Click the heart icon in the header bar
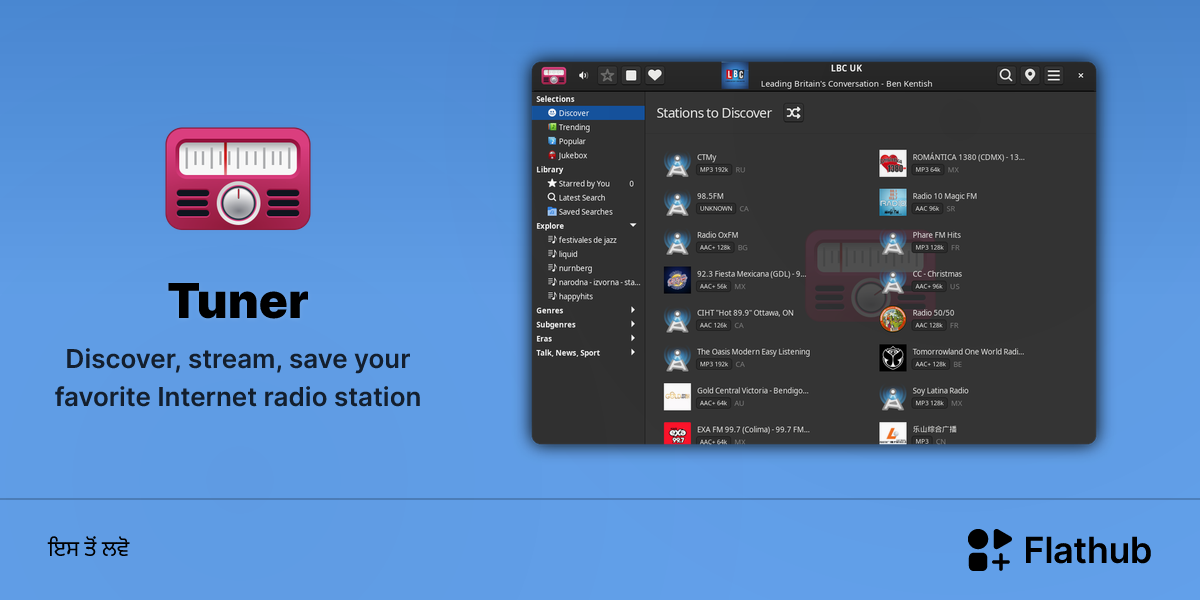Image resolution: width=1200 pixels, height=600 pixels. [655, 75]
